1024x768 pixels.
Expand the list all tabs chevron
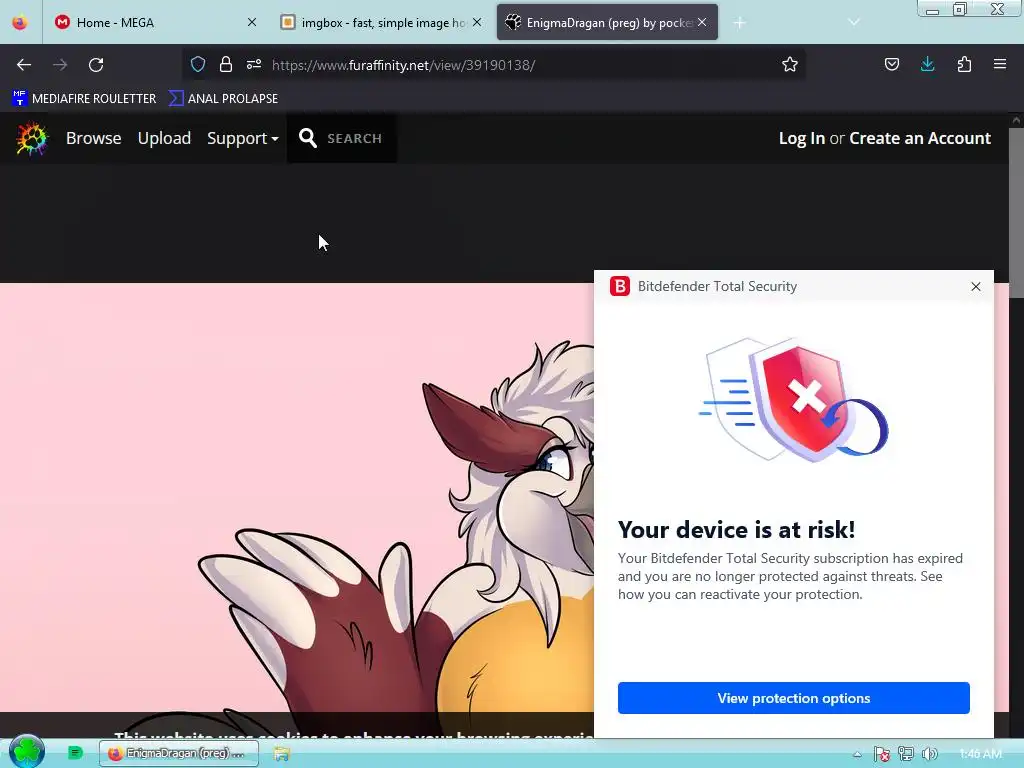pos(854,22)
